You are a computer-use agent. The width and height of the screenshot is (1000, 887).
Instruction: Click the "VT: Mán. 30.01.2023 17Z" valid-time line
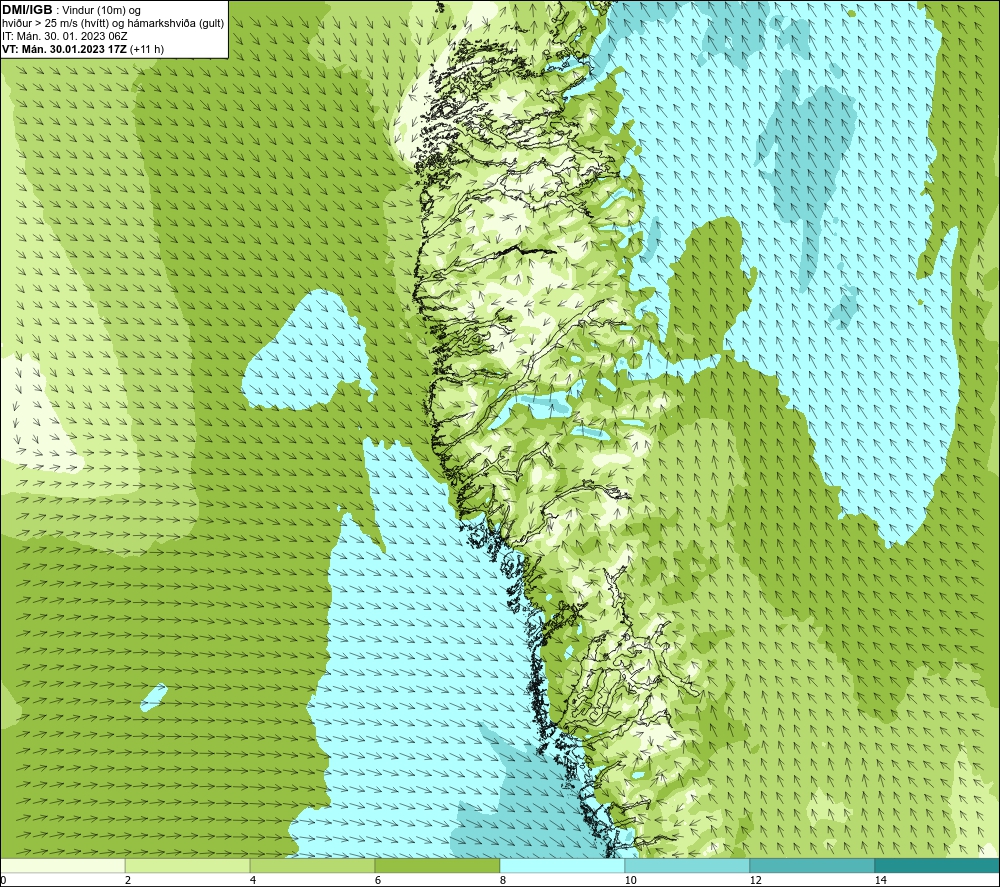pyautogui.click(x=64, y=49)
